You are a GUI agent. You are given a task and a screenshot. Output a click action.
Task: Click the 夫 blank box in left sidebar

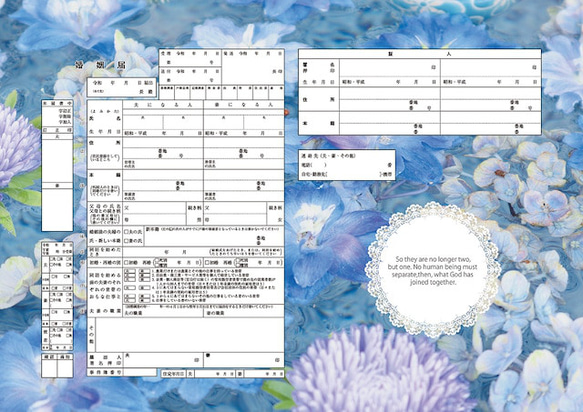point(57,161)
